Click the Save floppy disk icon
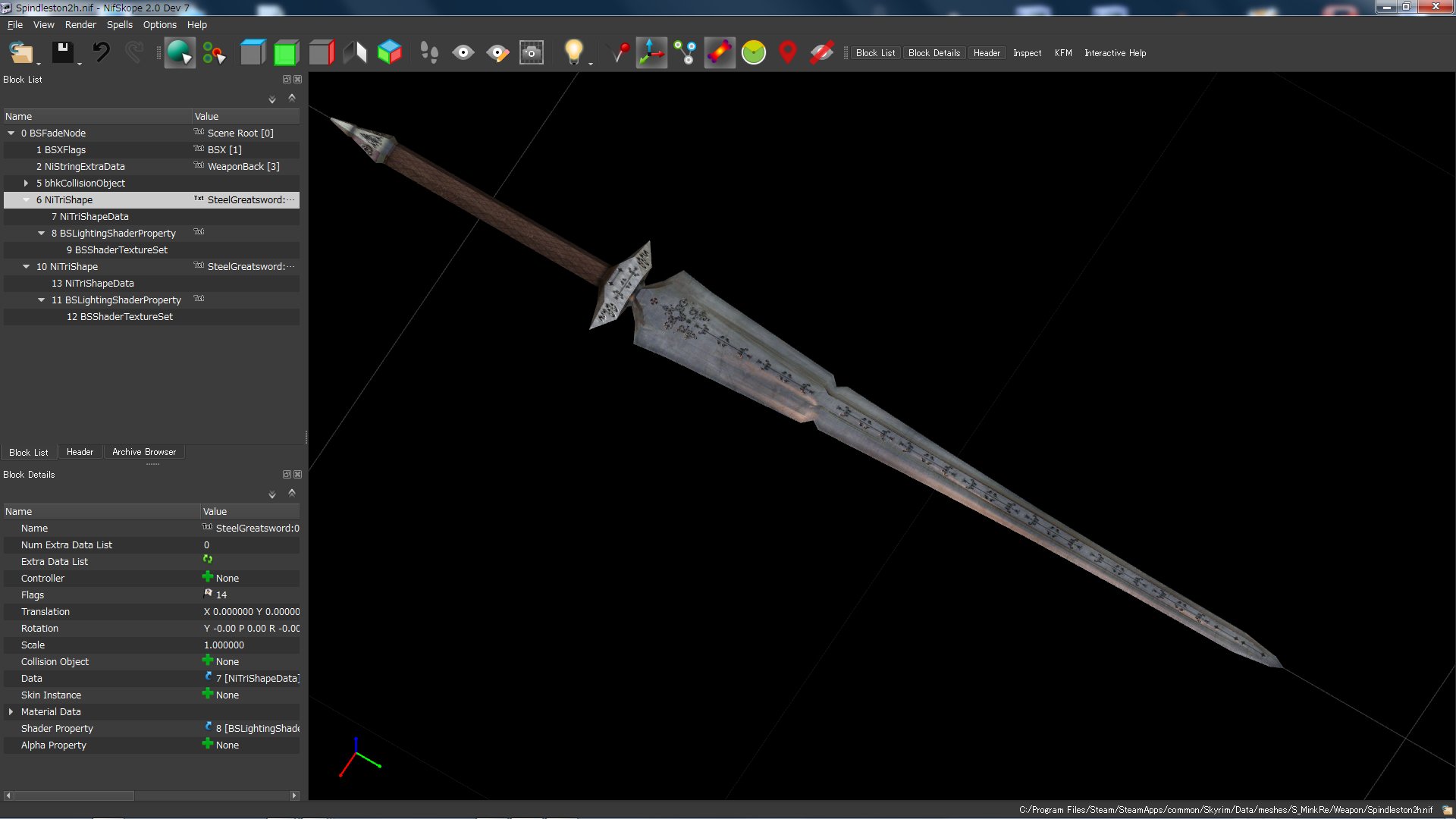The width and height of the screenshot is (1456, 819). 62,52
